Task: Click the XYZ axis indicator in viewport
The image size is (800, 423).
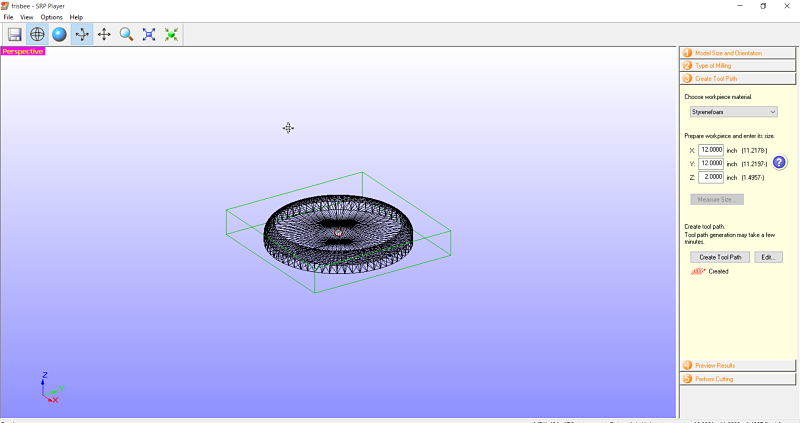Action: coord(52,388)
